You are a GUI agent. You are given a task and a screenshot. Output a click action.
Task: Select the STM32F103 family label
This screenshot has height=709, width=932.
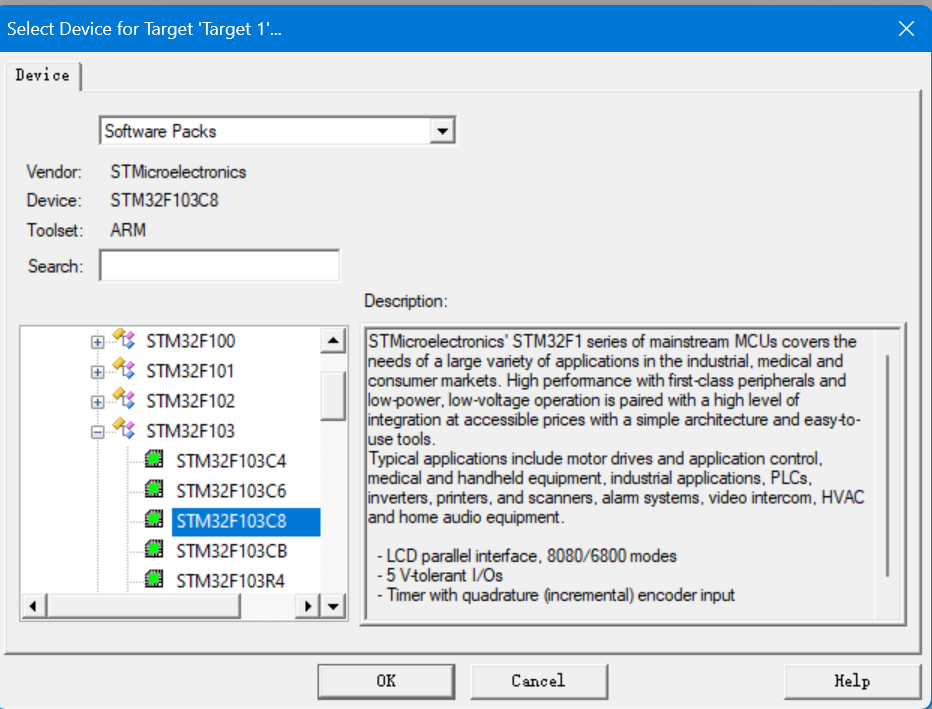pos(191,431)
